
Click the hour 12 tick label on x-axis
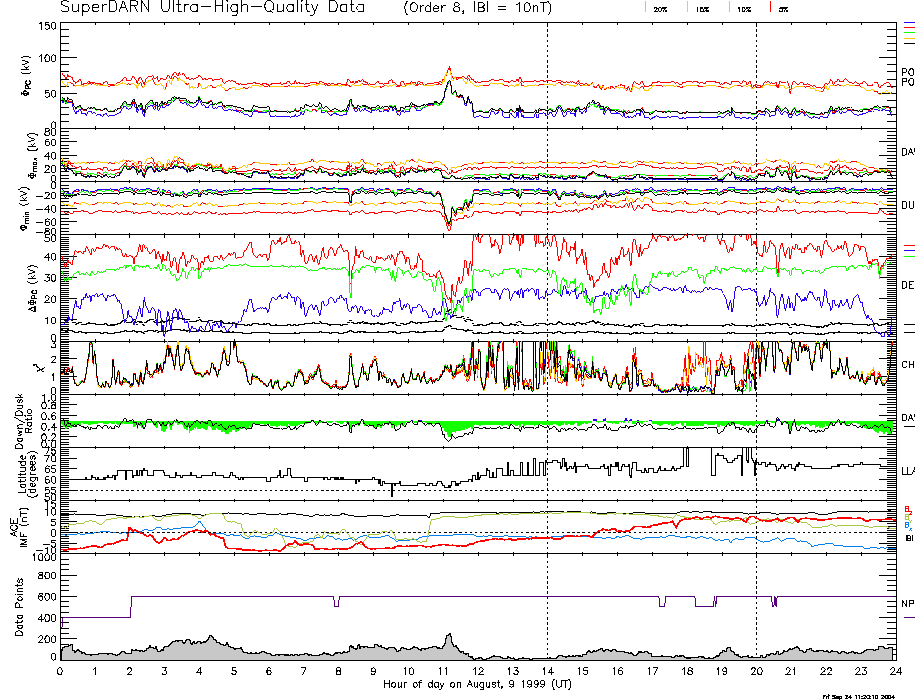pos(478,672)
